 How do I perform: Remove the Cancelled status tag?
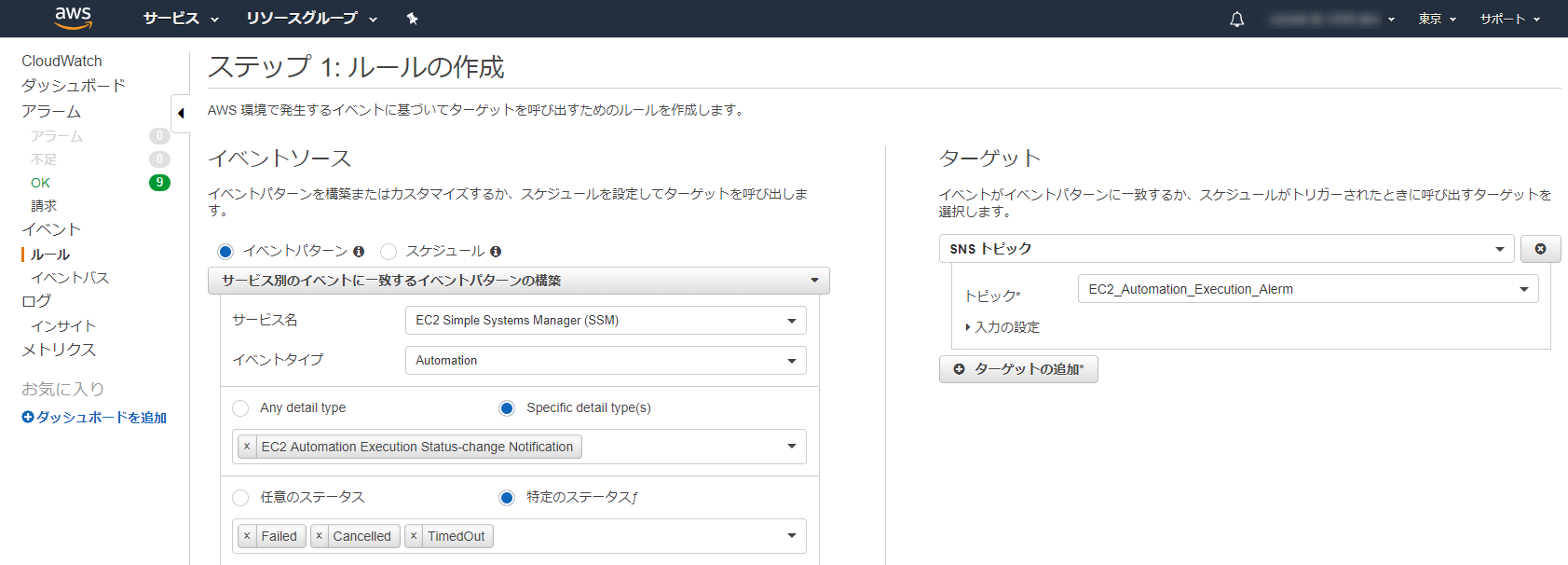319,536
